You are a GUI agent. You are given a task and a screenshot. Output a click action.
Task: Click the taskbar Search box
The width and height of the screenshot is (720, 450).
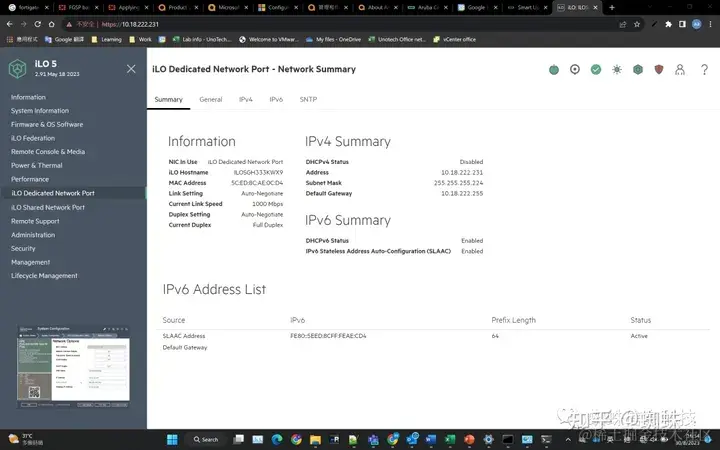[206, 439]
